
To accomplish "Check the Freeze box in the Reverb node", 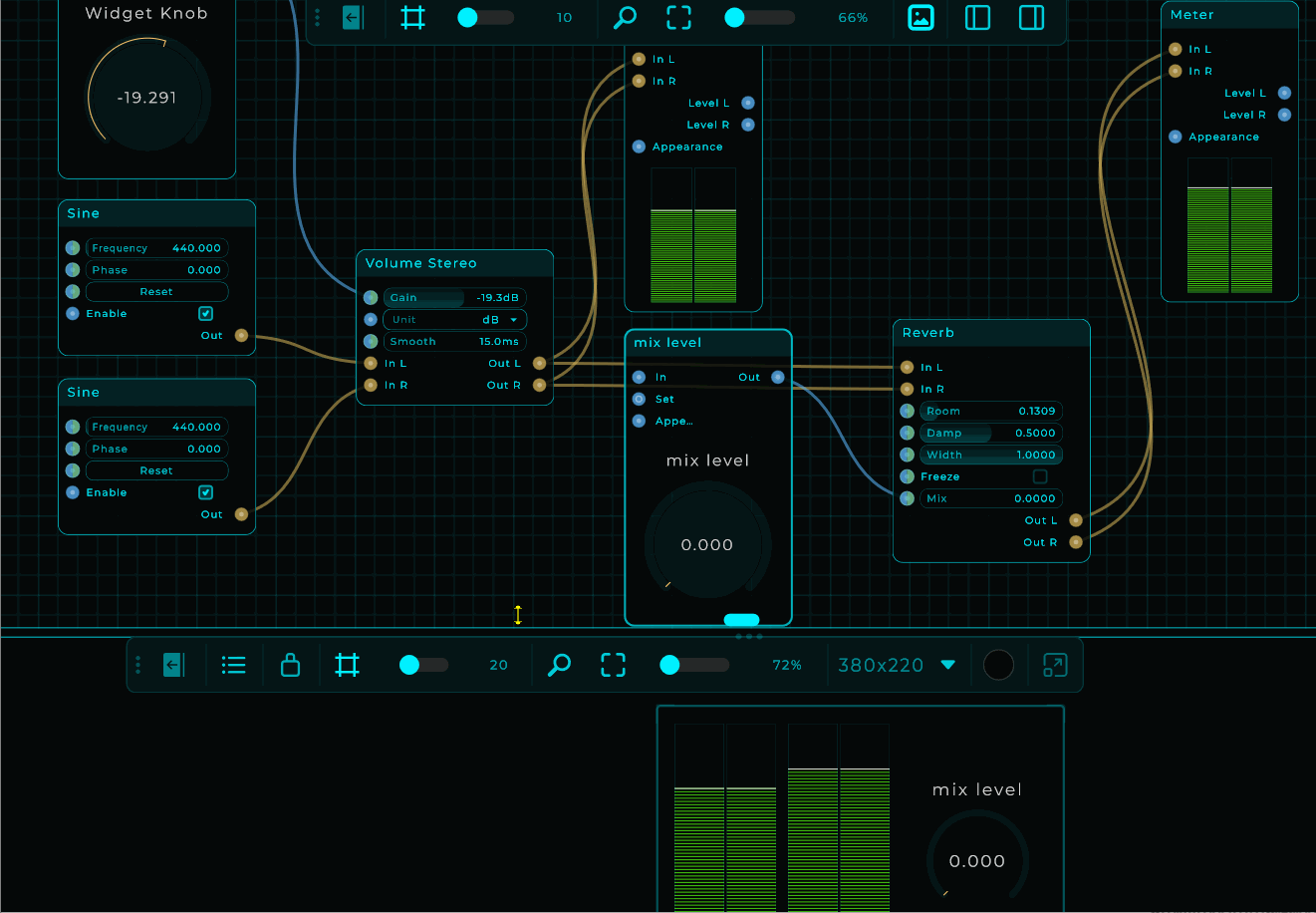I will click(x=1040, y=476).
